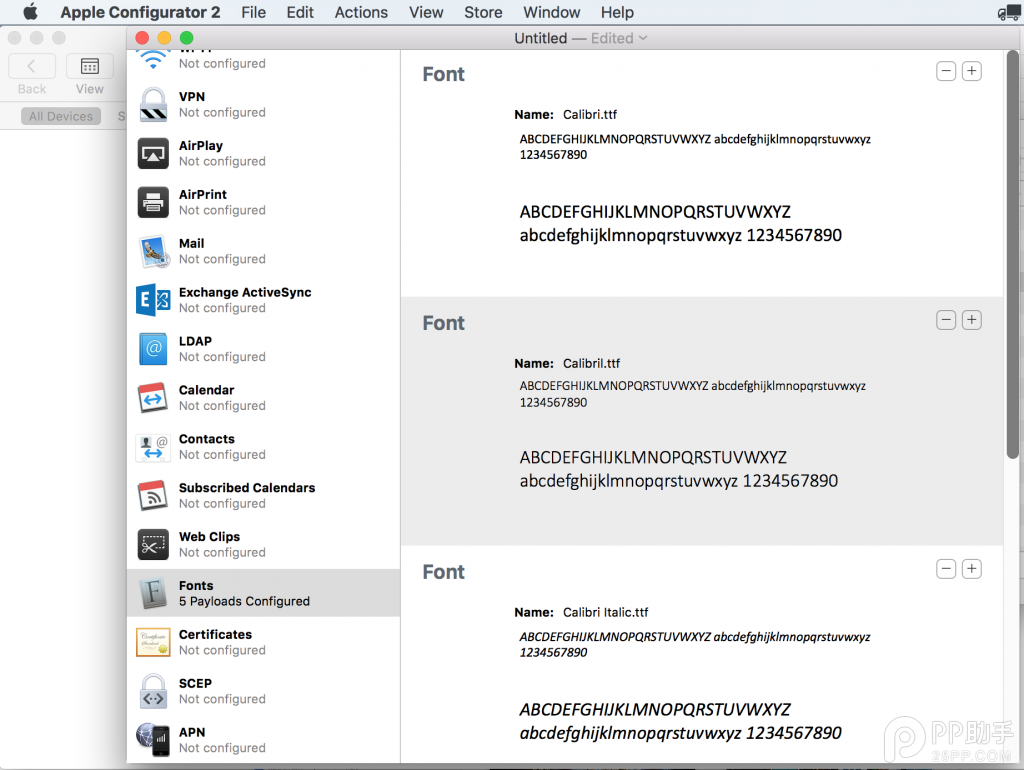Screen dimensions: 1024x770
Task: Open the AirPrint printer icon
Action: pos(153,202)
